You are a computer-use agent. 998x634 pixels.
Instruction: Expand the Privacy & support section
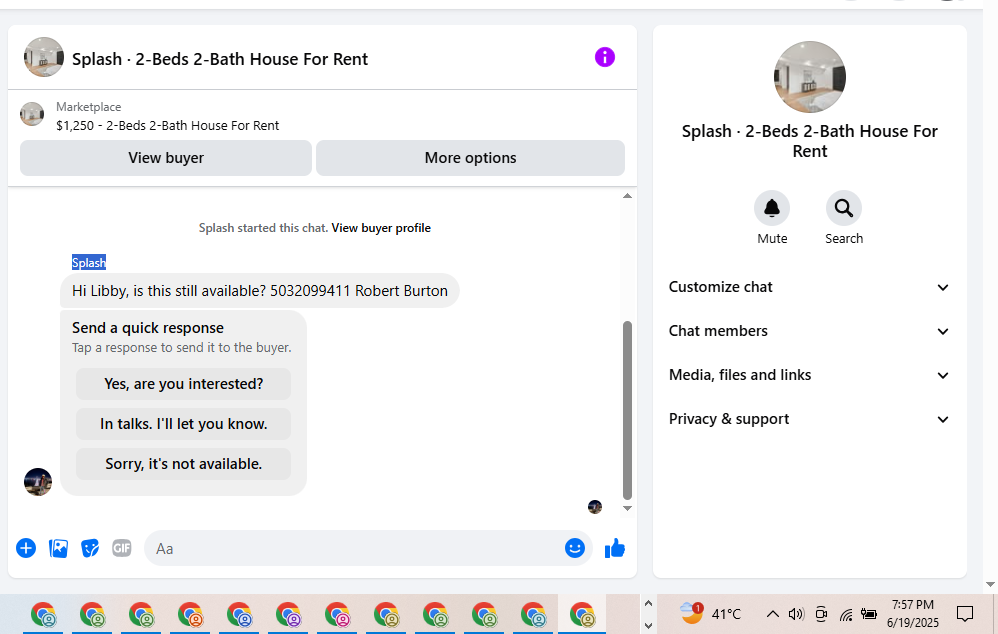pyautogui.click(x=810, y=419)
